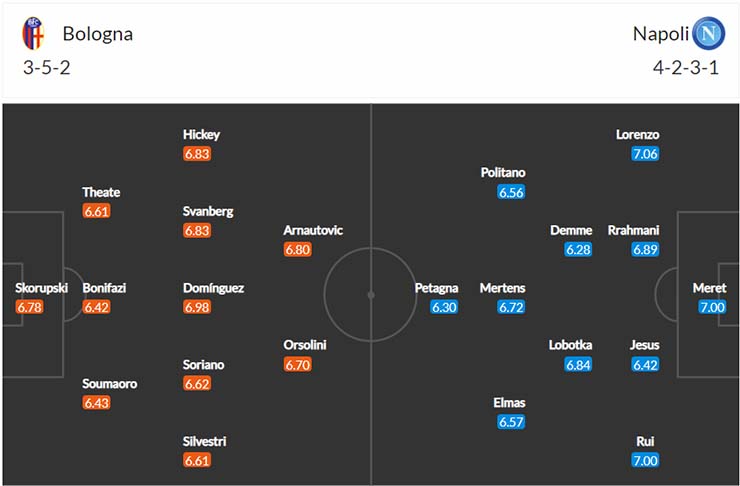Select Mertens' 6.72 rating badge

click(511, 307)
